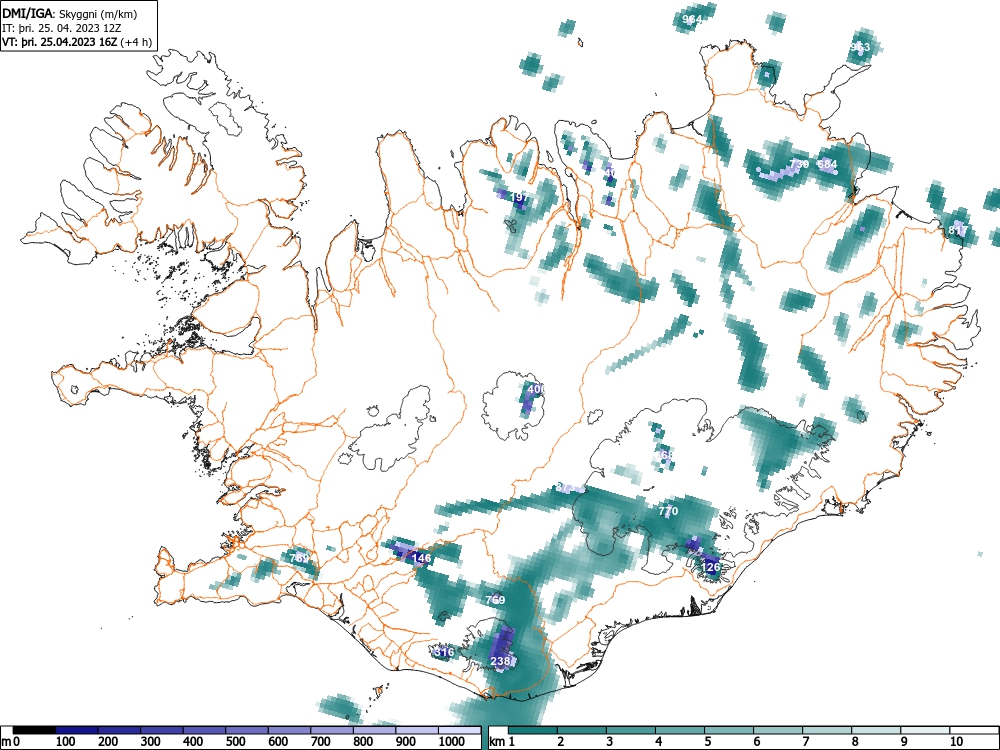Click the 900–1000 m pale lavender legend swatch
1000x750 pixels.
pyautogui.click(x=416, y=730)
